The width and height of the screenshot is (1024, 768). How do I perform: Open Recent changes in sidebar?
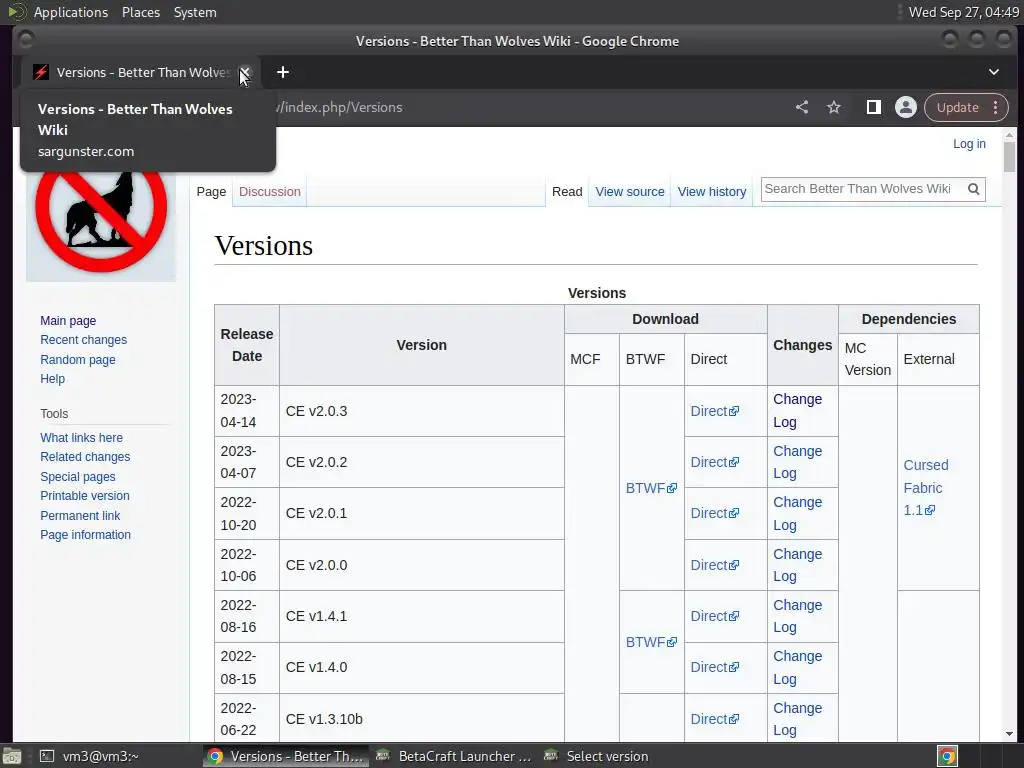point(84,340)
